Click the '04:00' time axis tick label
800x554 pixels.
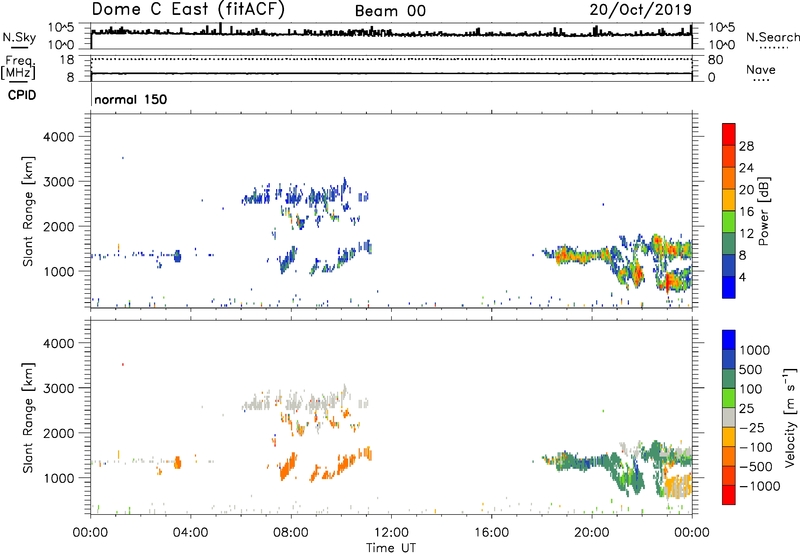[190, 533]
